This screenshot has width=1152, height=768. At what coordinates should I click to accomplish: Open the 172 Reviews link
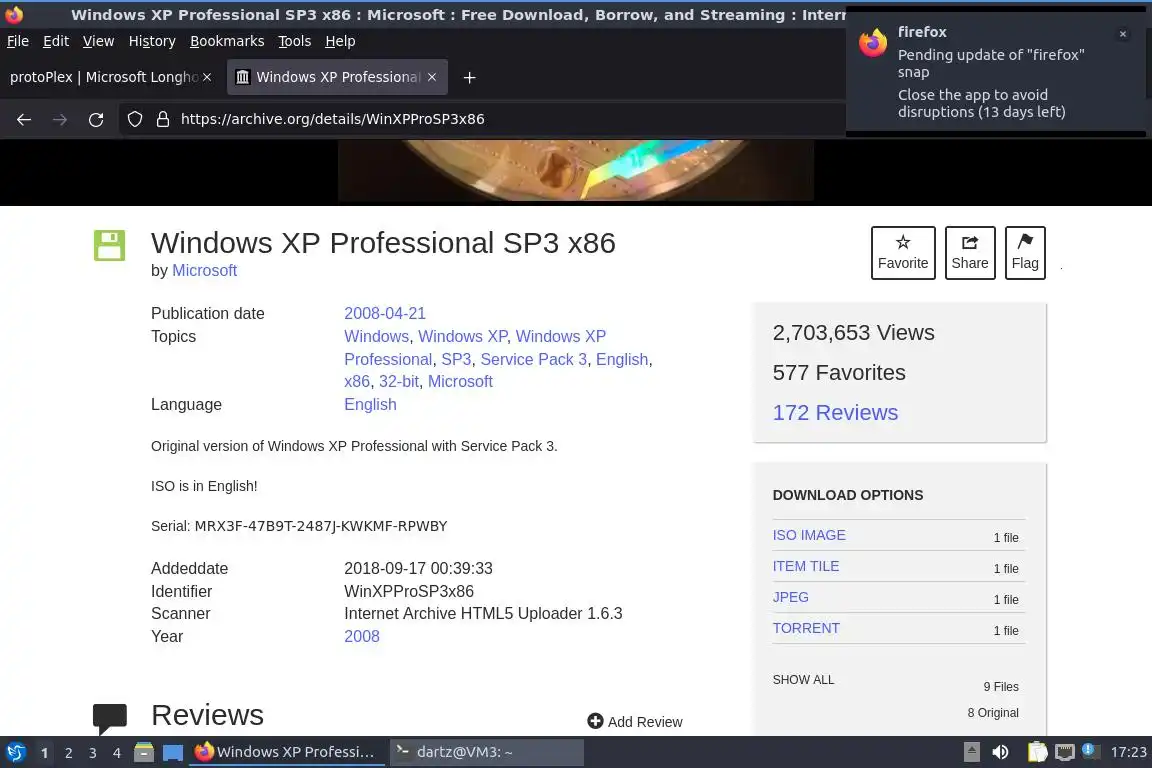coord(835,412)
